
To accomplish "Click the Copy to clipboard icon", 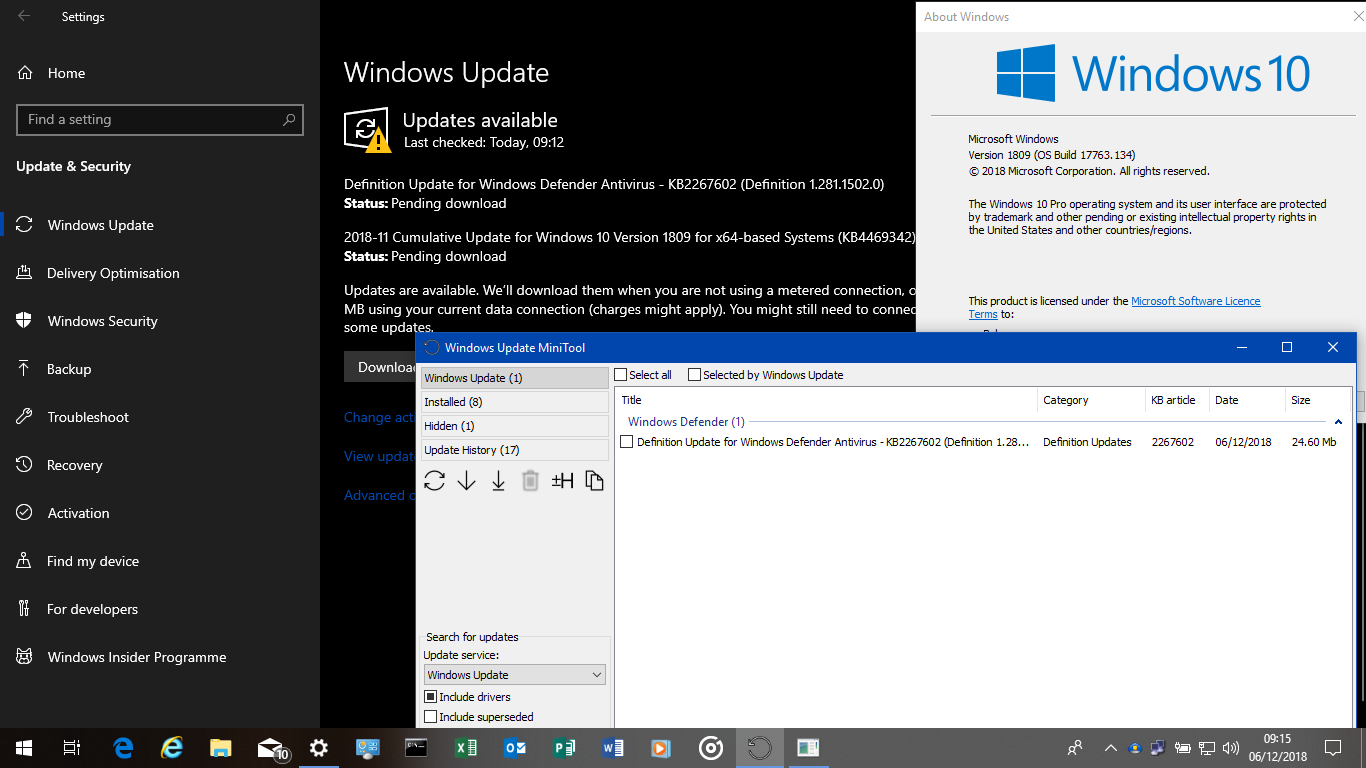I will pos(594,481).
